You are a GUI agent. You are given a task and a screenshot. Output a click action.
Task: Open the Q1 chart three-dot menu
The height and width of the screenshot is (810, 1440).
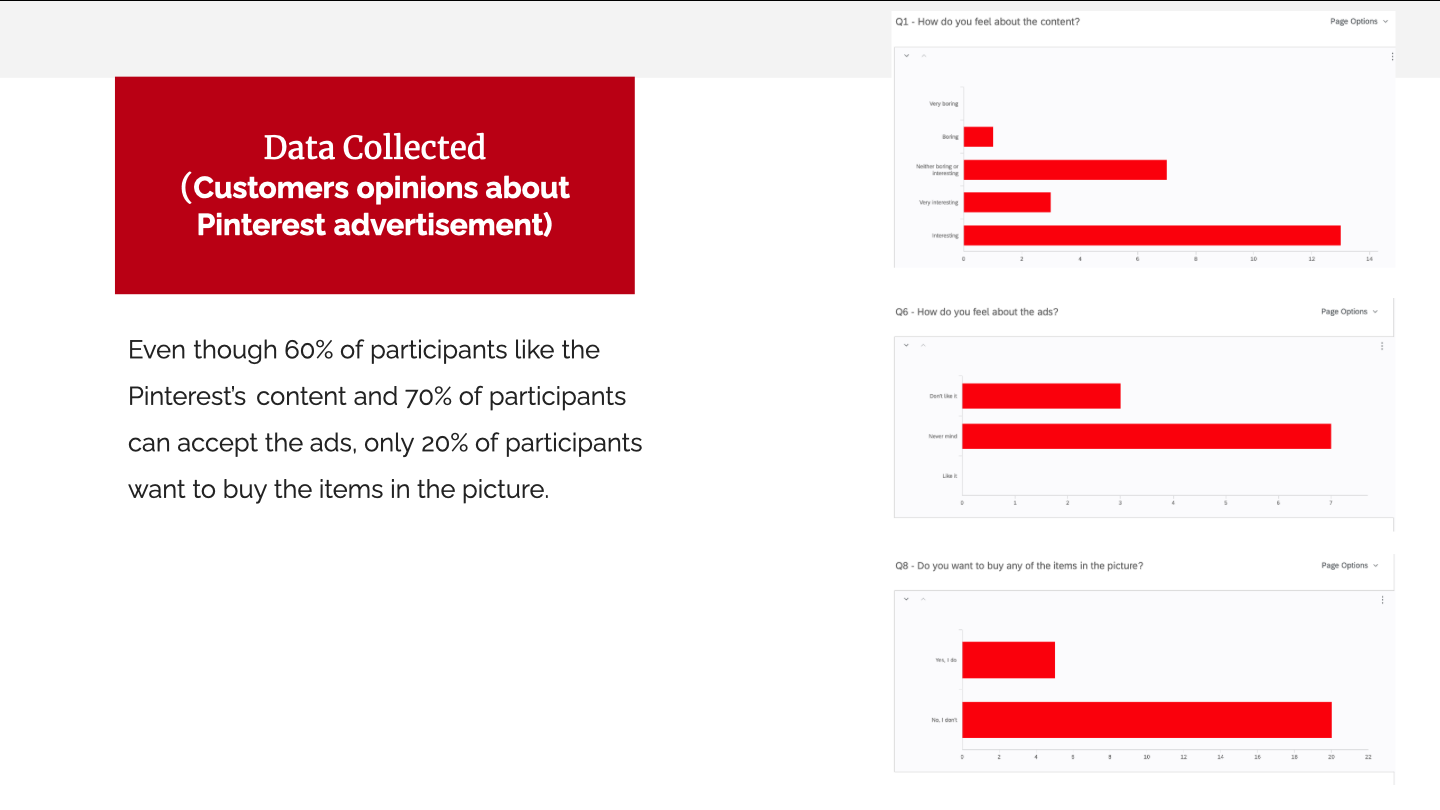coord(1391,57)
